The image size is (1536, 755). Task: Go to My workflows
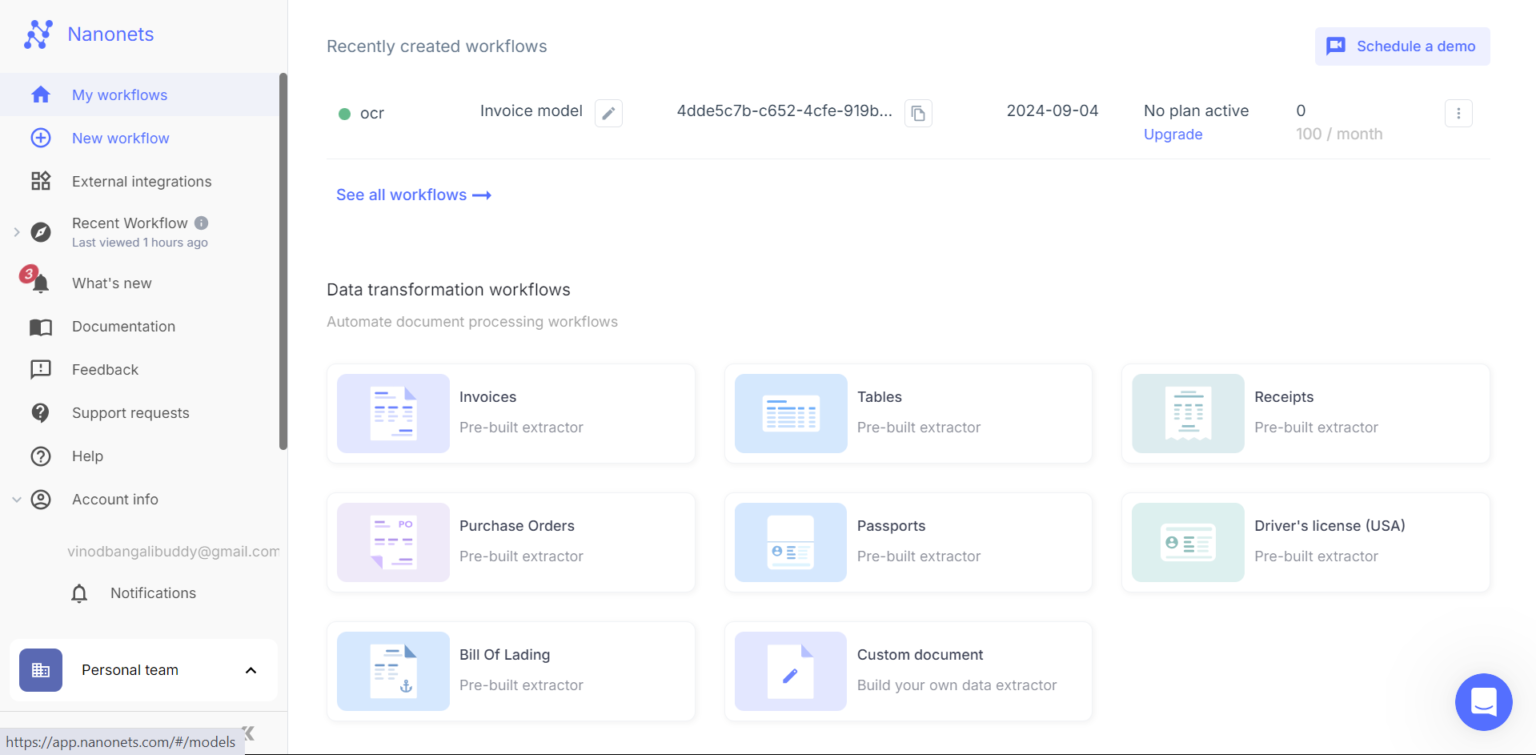[140, 95]
